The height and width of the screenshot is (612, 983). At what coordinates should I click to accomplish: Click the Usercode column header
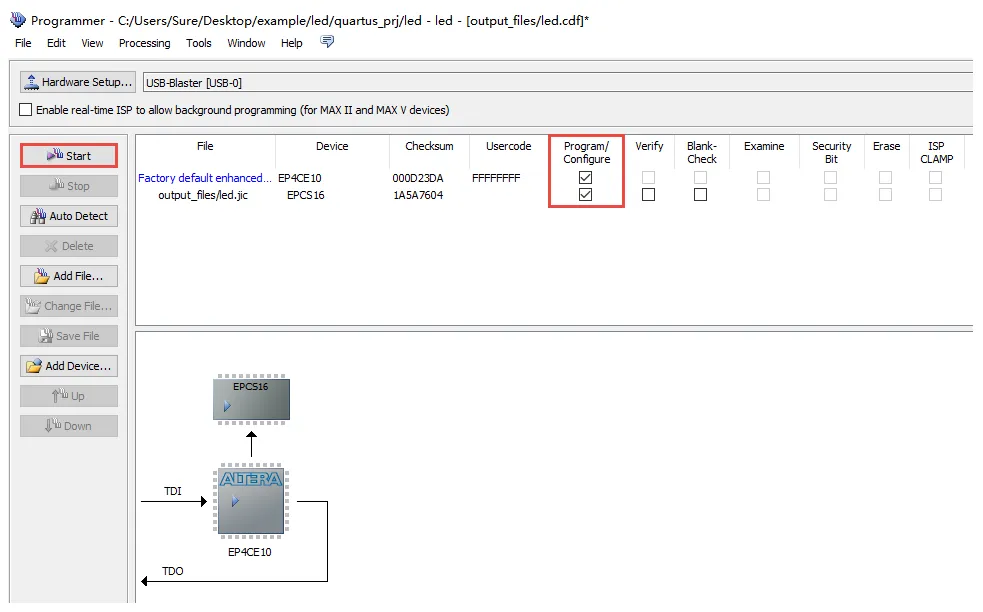[x=508, y=146]
